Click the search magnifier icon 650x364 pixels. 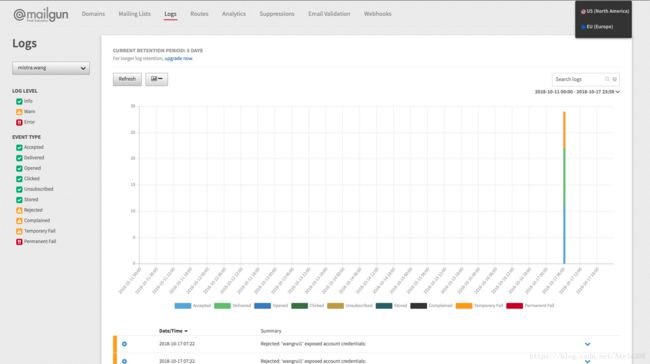coord(607,79)
